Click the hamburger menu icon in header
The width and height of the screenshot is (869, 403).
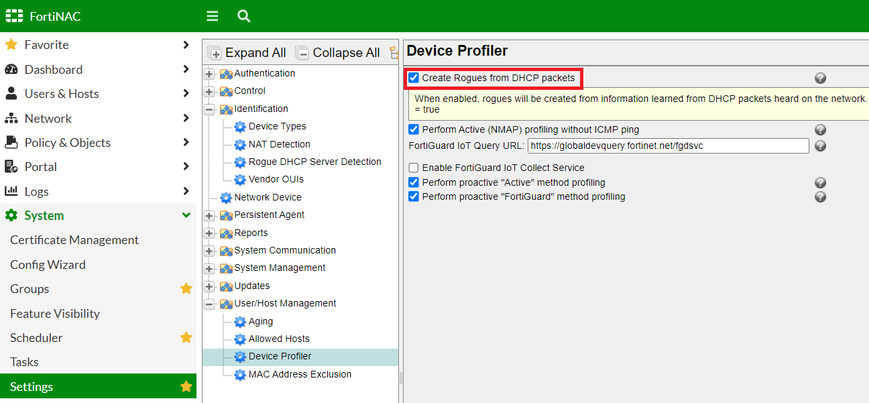pyautogui.click(x=212, y=16)
